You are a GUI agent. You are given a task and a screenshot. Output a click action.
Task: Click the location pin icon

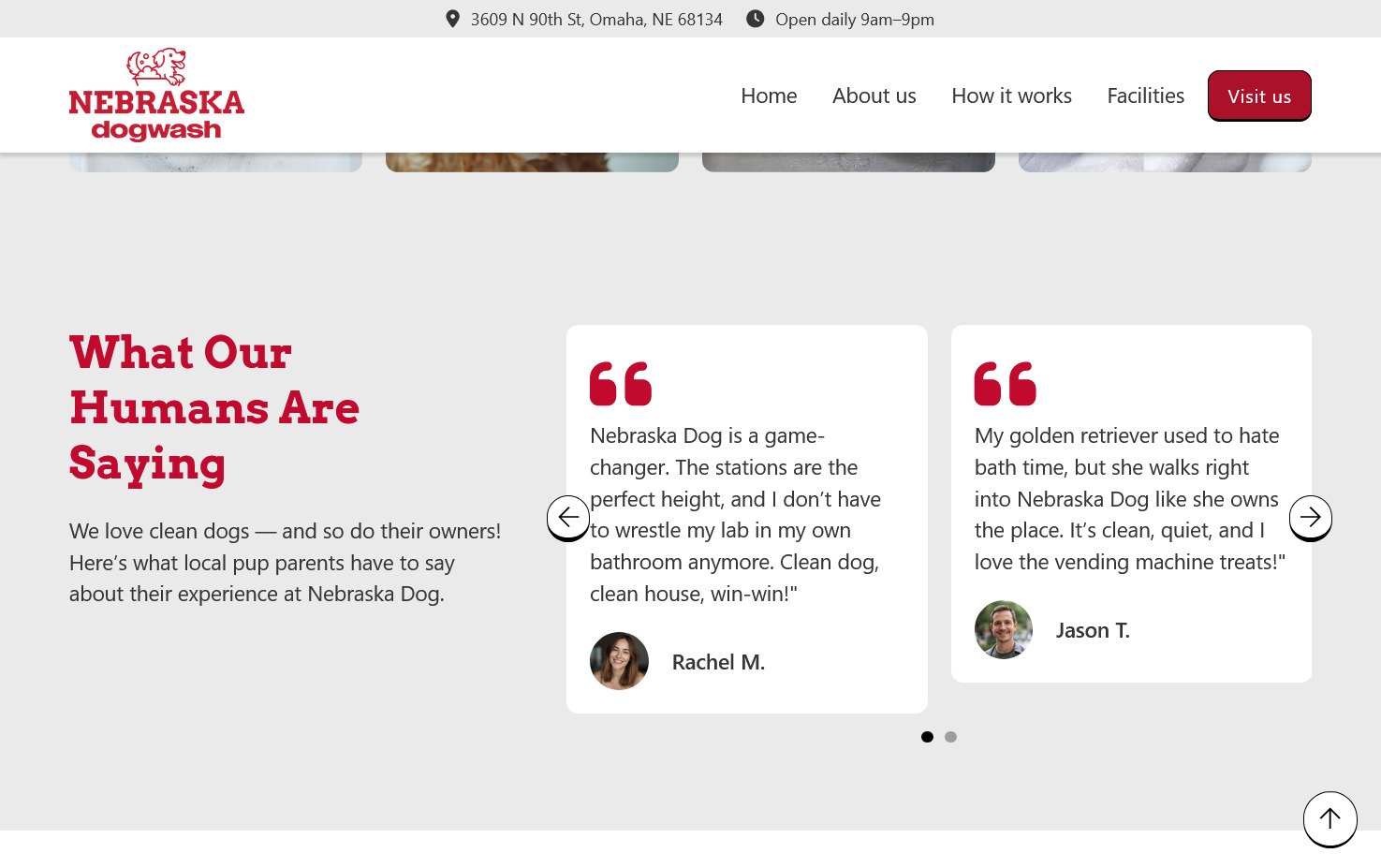(x=452, y=19)
